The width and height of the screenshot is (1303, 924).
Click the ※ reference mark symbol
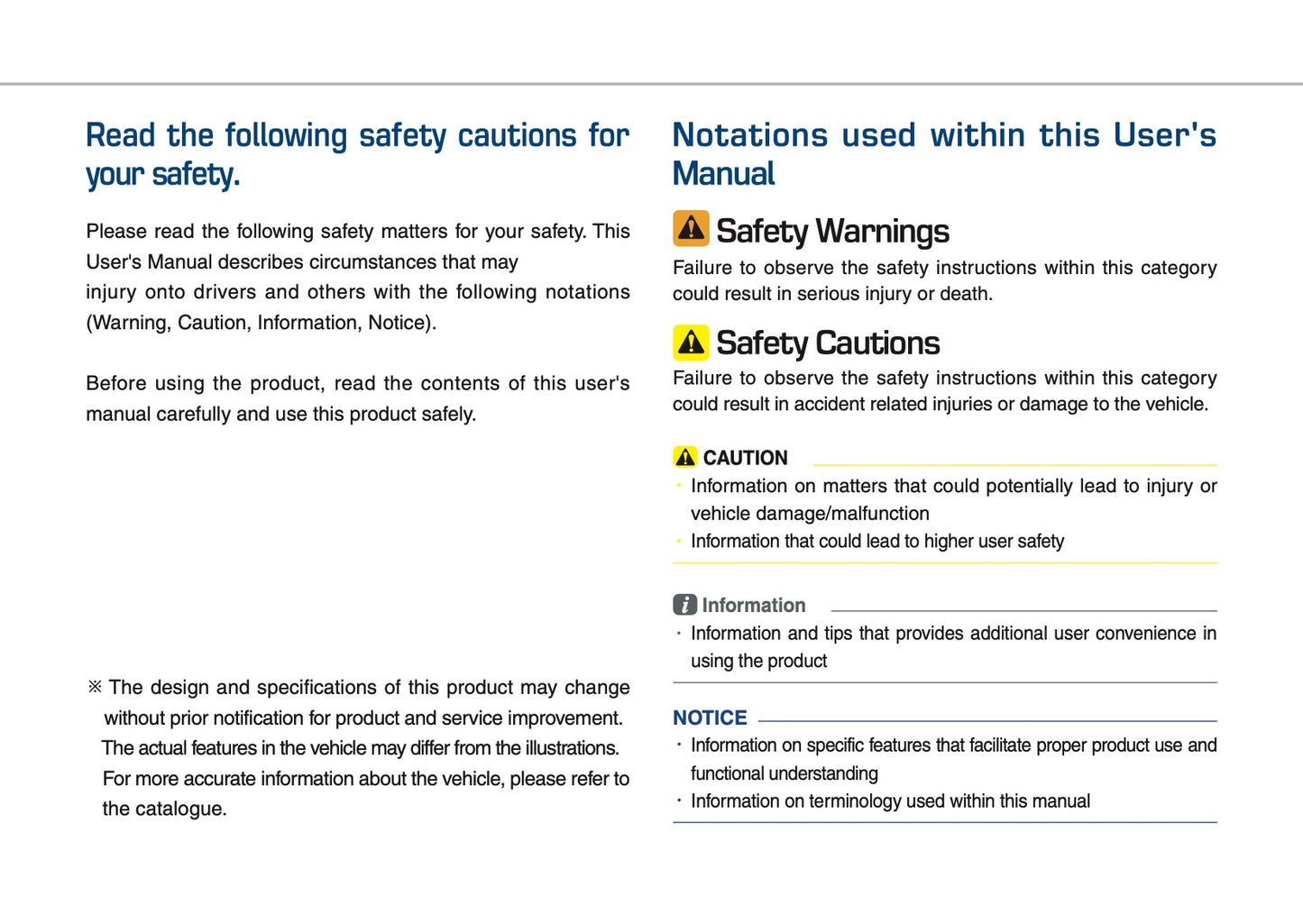coord(95,688)
